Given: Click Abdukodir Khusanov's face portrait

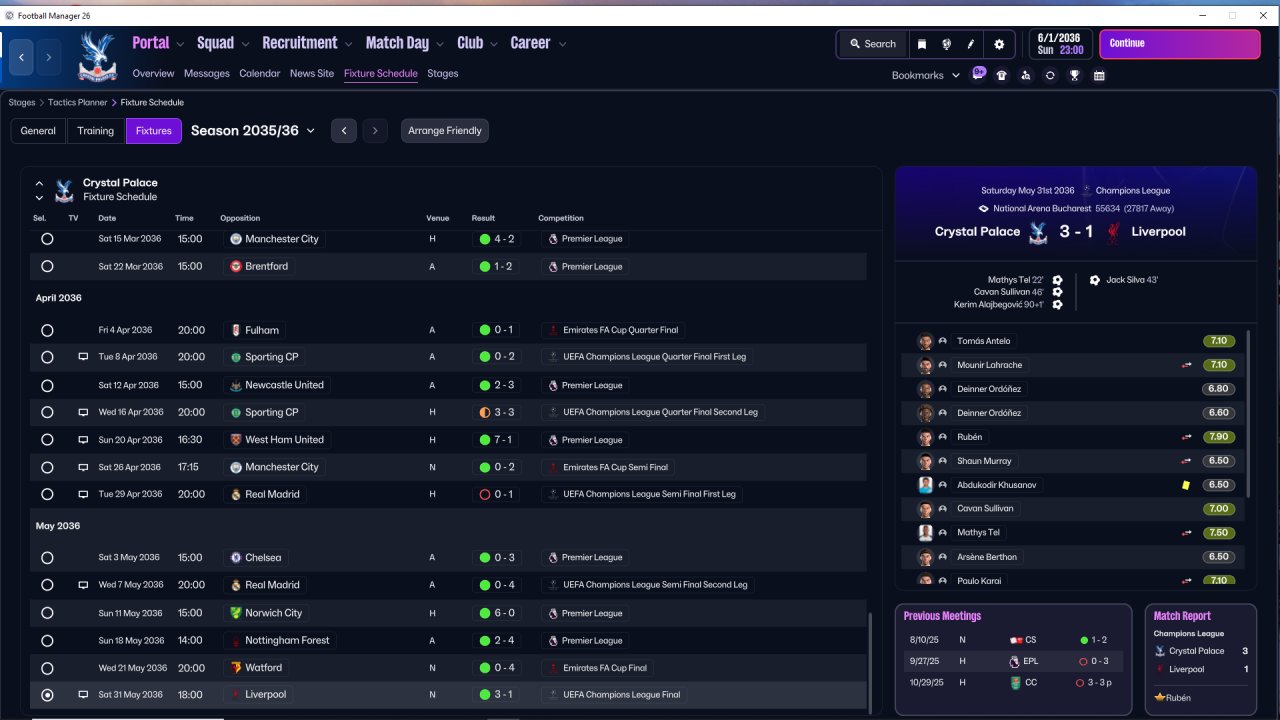Looking at the screenshot, I should pyautogui.click(x=926, y=485).
